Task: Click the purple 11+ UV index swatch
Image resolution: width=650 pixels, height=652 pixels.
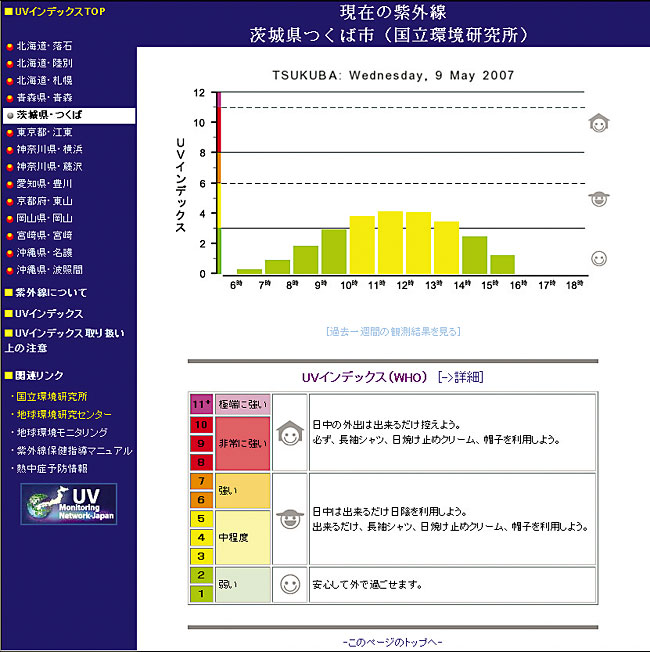Action: [x=199, y=404]
